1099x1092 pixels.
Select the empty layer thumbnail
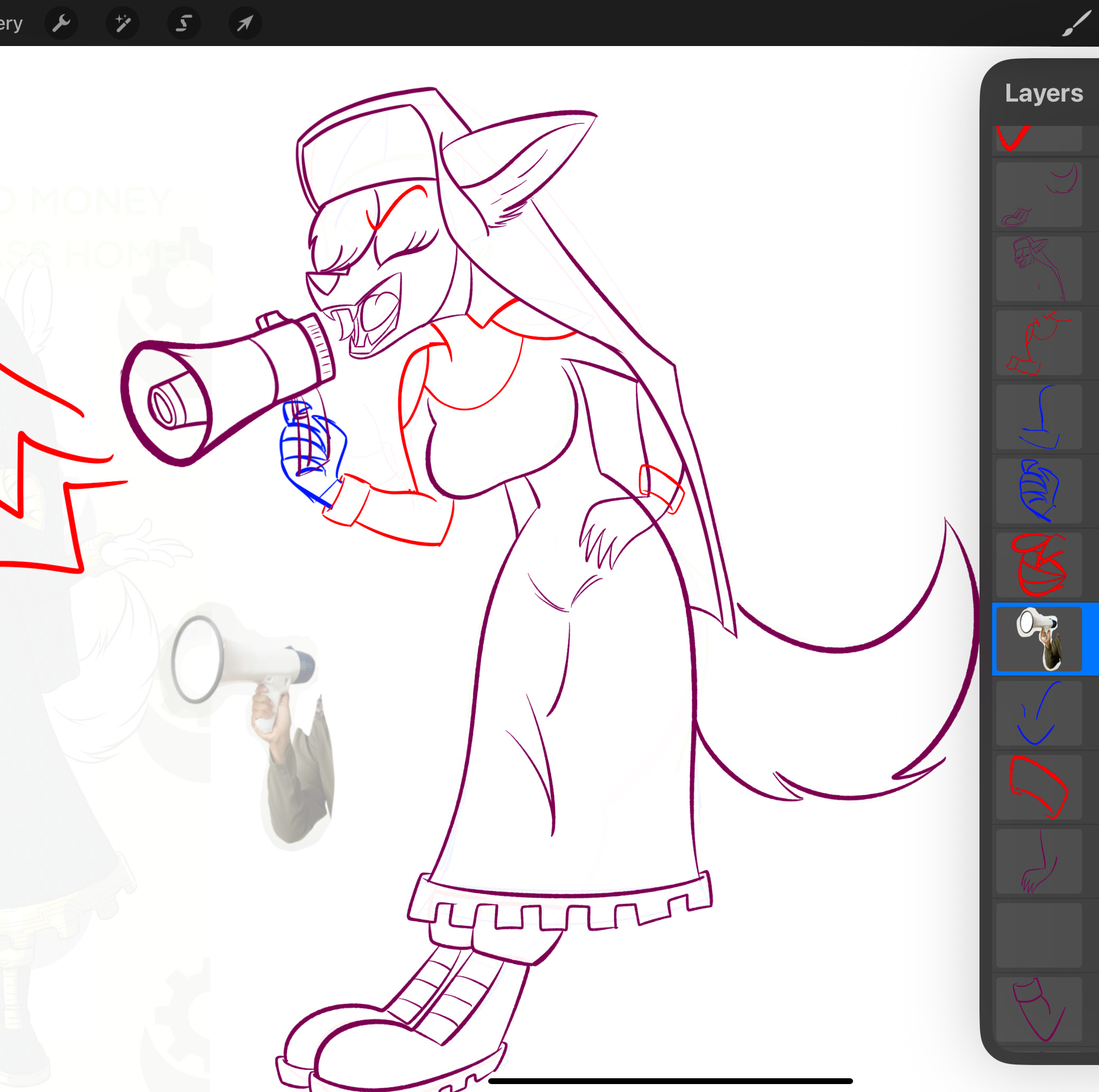pyautogui.click(x=1039, y=935)
